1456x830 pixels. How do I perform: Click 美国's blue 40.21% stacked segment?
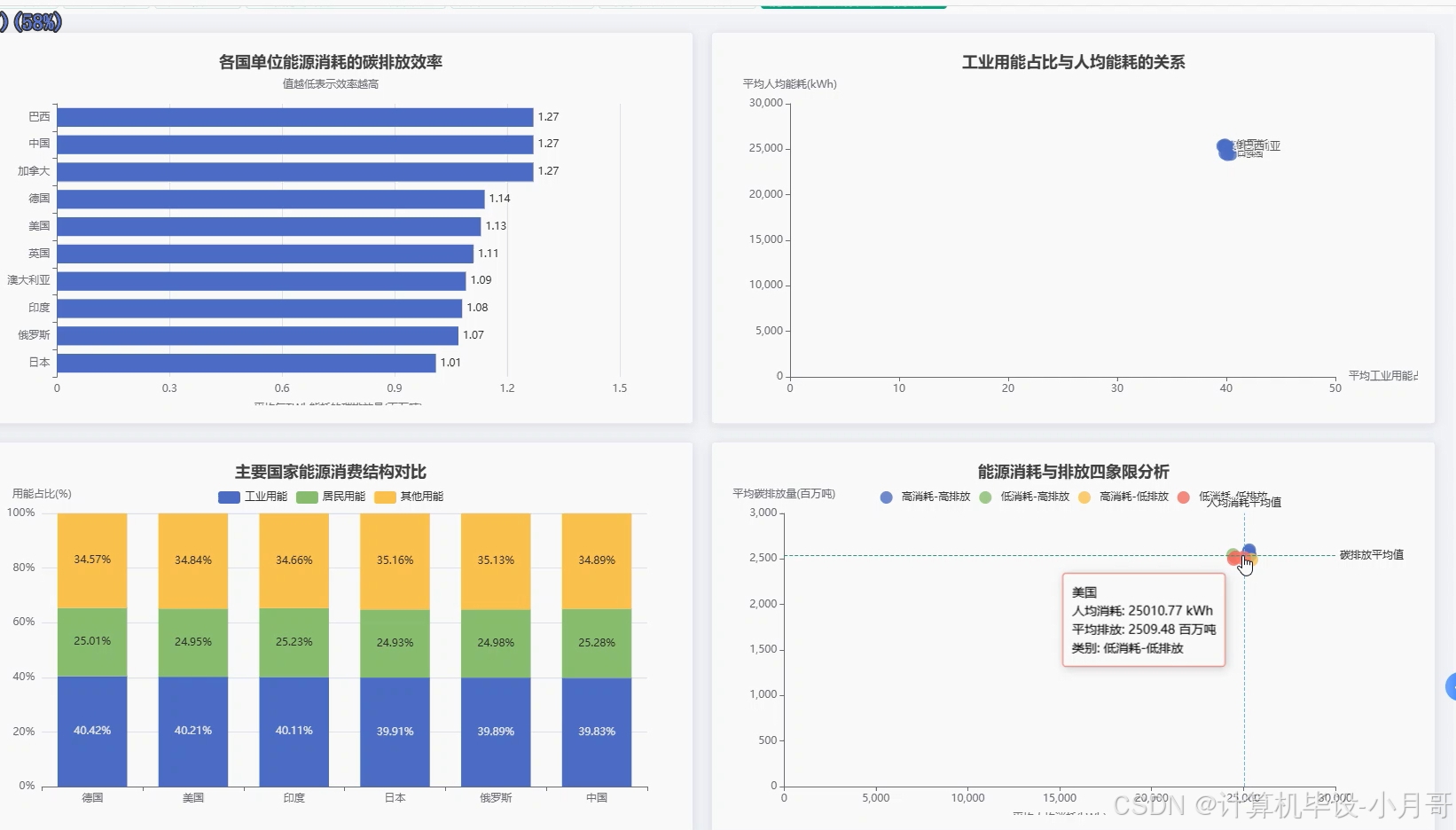[x=193, y=732]
